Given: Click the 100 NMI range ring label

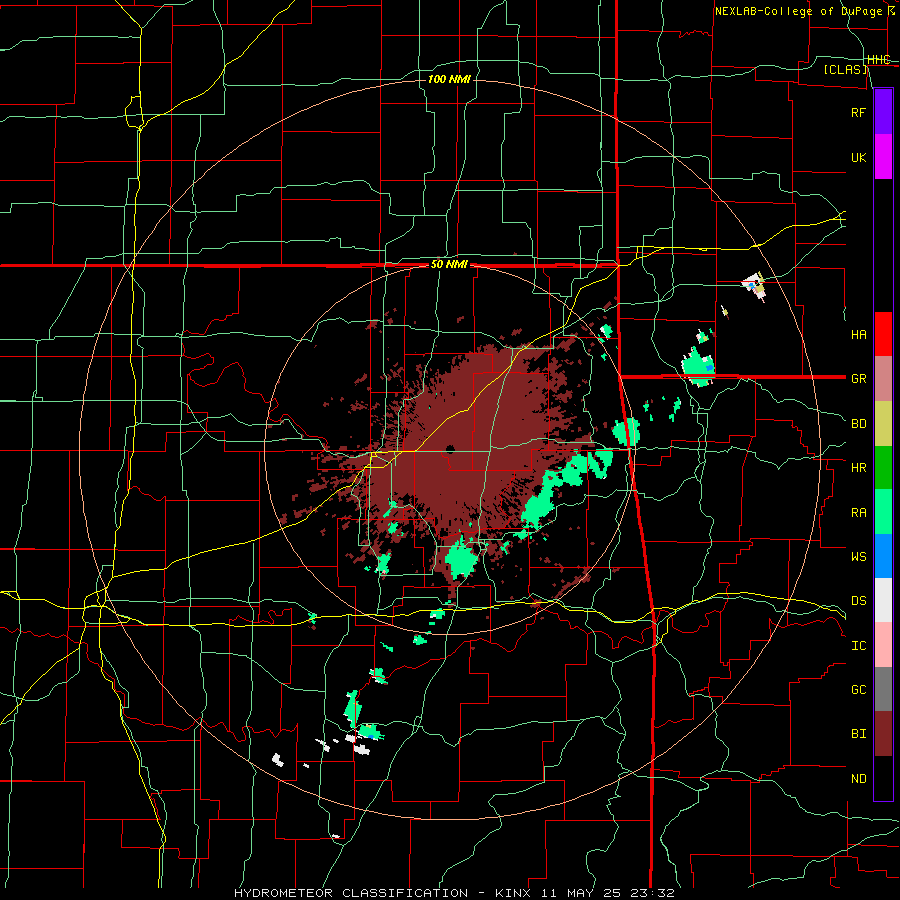Looking at the screenshot, I should click(x=449, y=79).
